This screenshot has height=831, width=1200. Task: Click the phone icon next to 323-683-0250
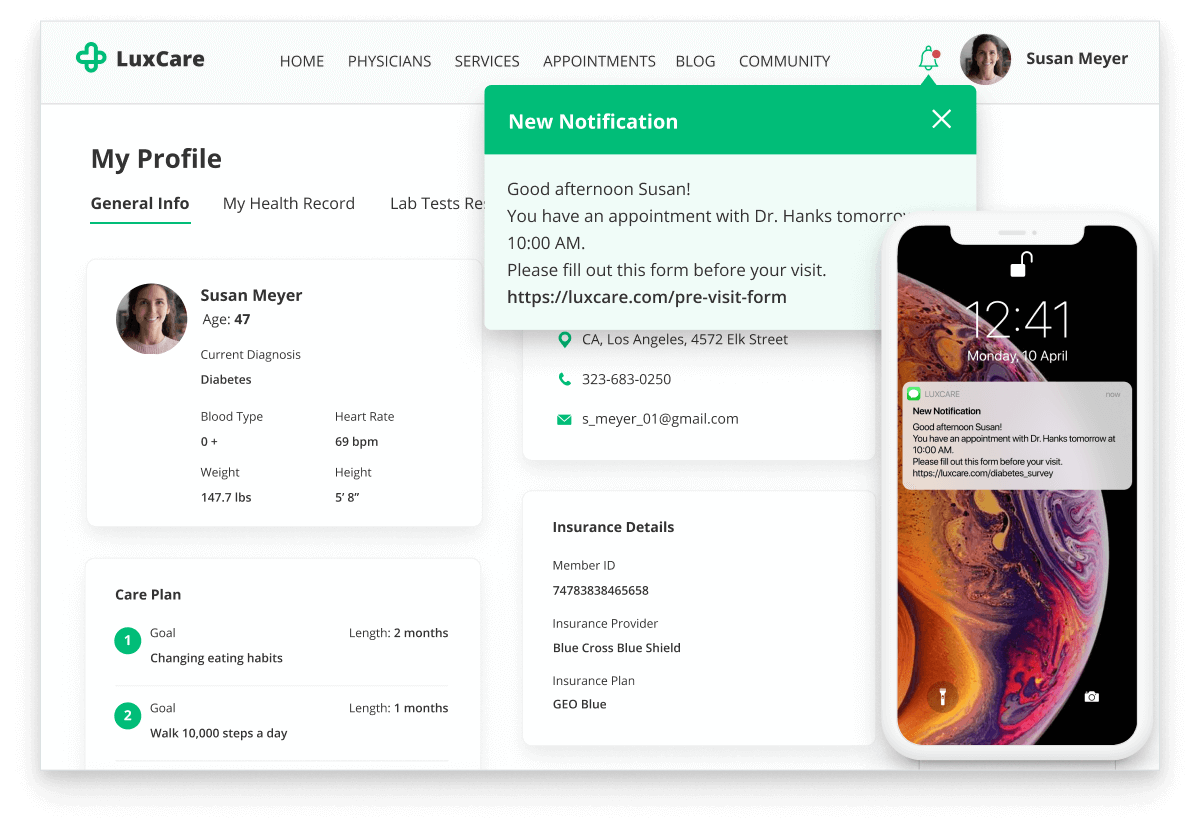564,379
